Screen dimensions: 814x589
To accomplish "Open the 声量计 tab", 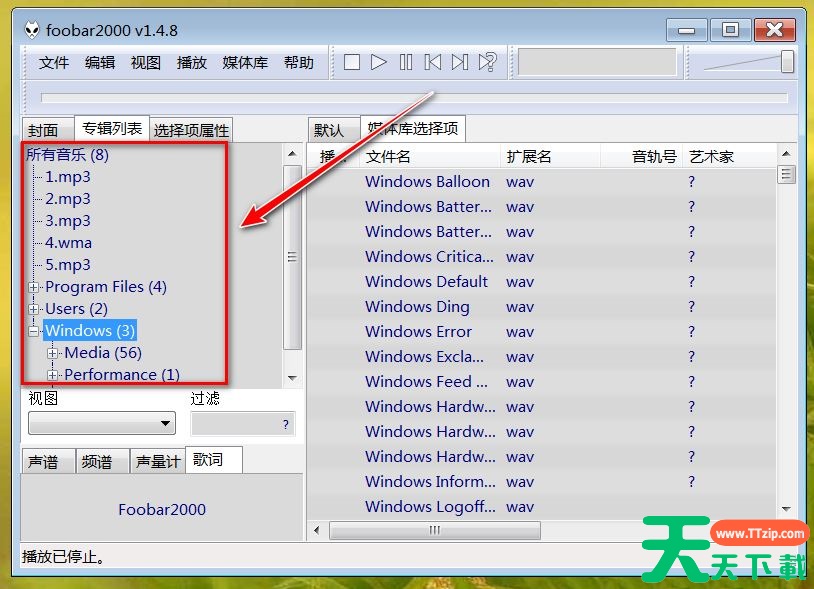I will coord(157,461).
